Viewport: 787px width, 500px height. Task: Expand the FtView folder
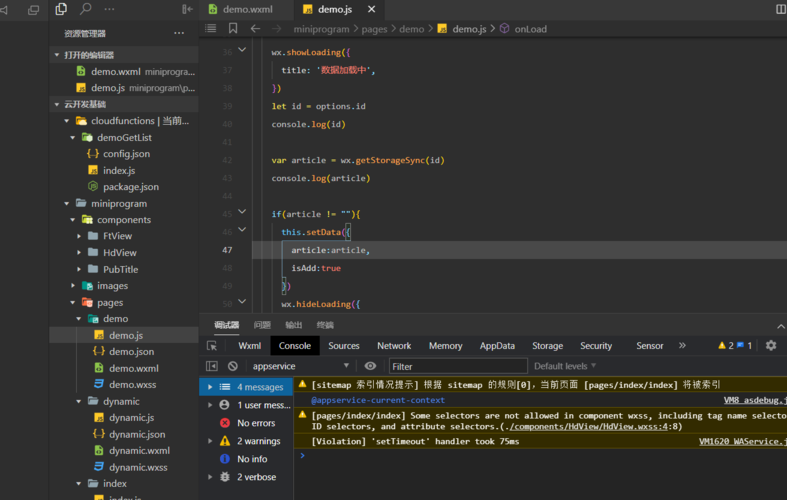79,236
